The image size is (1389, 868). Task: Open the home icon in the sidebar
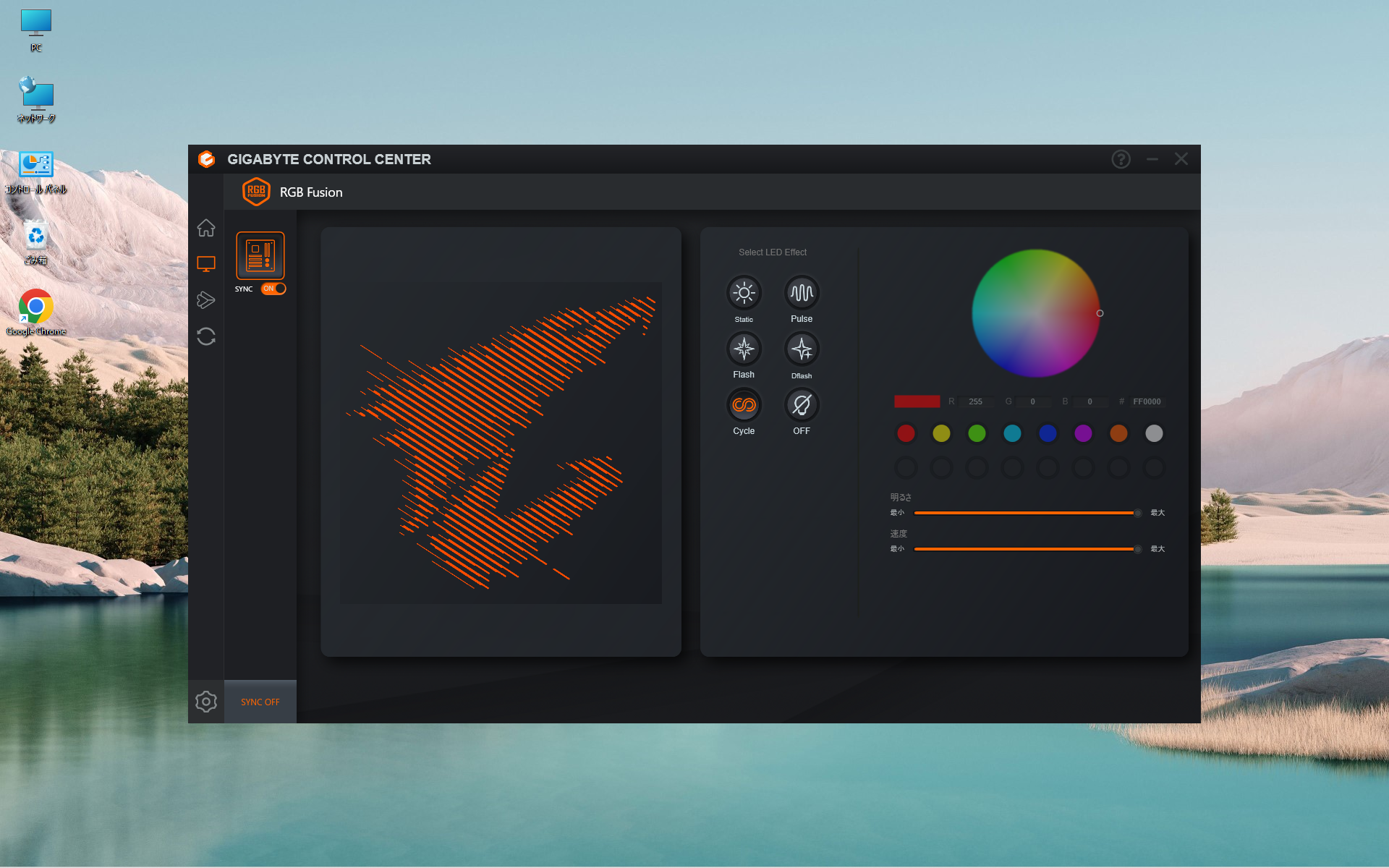[x=206, y=228]
